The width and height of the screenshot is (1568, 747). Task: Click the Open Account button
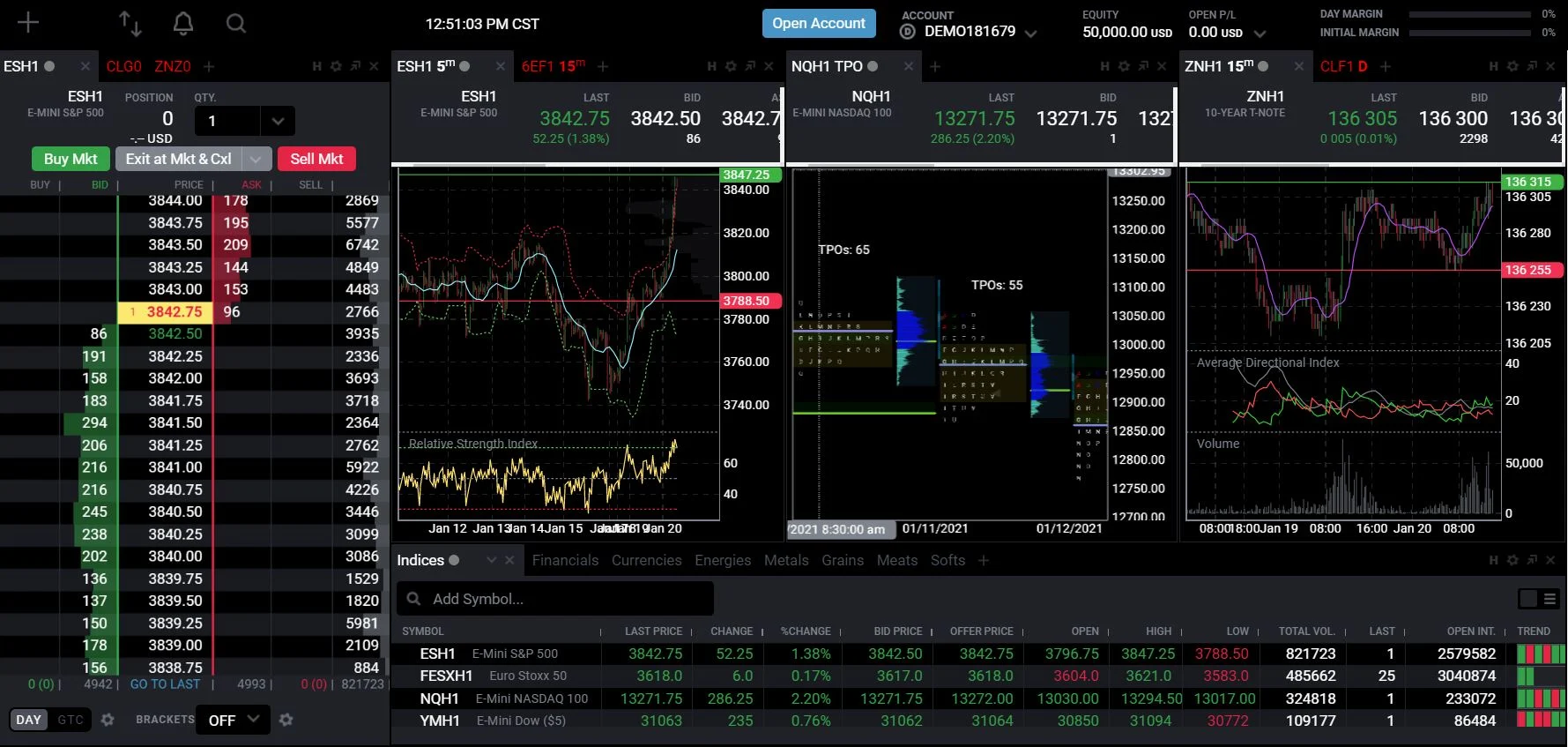(818, 24)
